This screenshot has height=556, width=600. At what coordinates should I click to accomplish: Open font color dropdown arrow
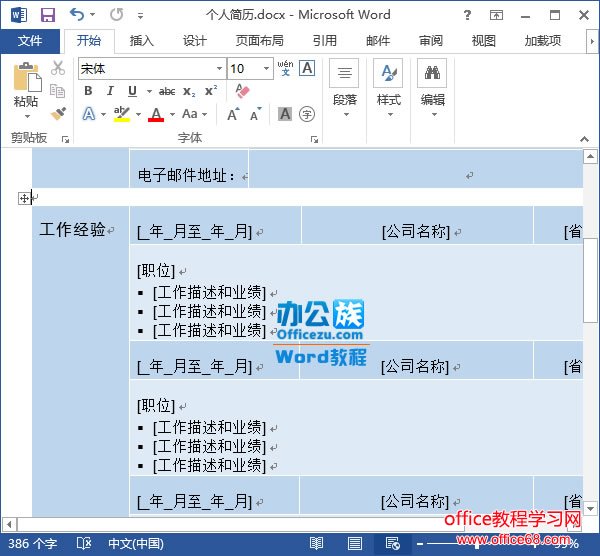pos(173,114)
